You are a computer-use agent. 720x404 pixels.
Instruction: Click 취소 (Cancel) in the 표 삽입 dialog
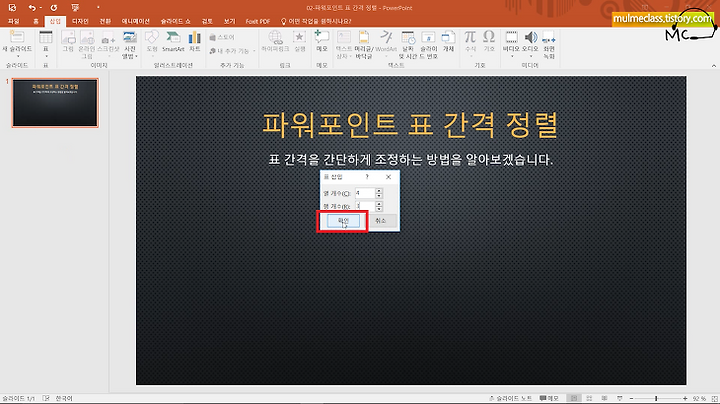coord(381,221)
